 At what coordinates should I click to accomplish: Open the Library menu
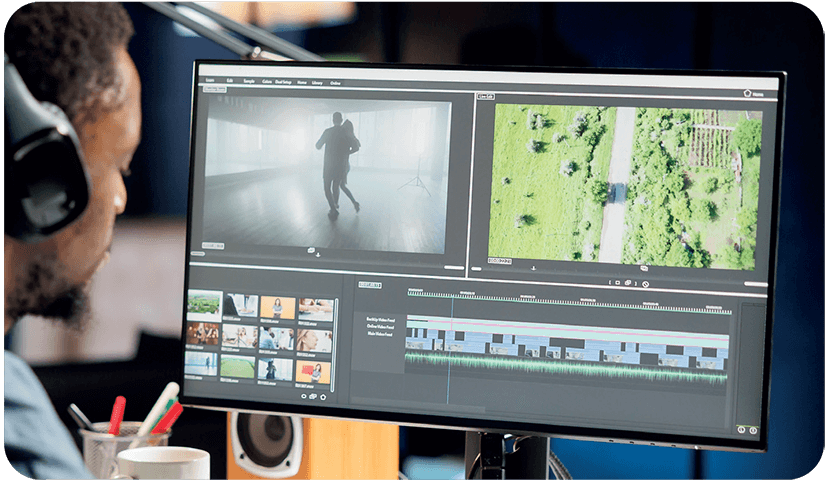pyautogui.click(x=317, y=83)
